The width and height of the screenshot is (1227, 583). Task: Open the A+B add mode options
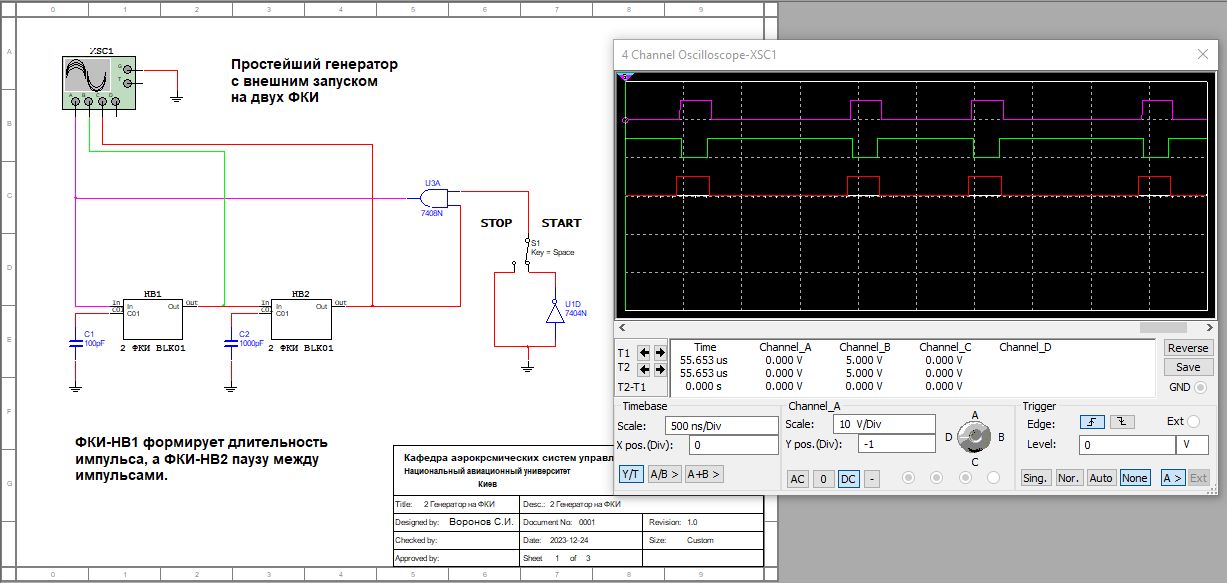click(704, 474)
